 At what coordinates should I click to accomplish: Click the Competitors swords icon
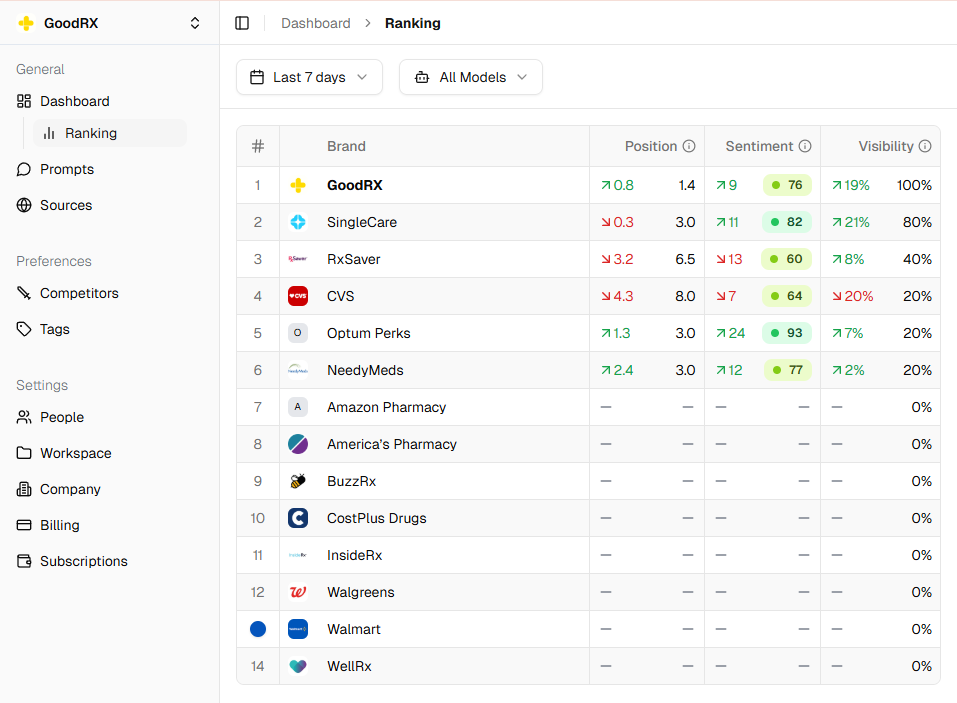click(x=24, y=294)
